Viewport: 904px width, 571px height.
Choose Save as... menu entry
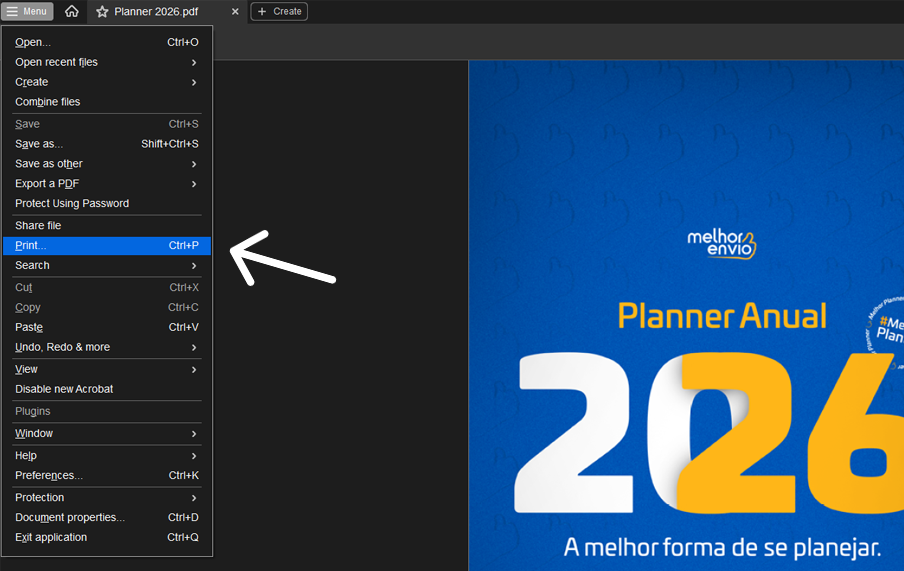(107, 144)
